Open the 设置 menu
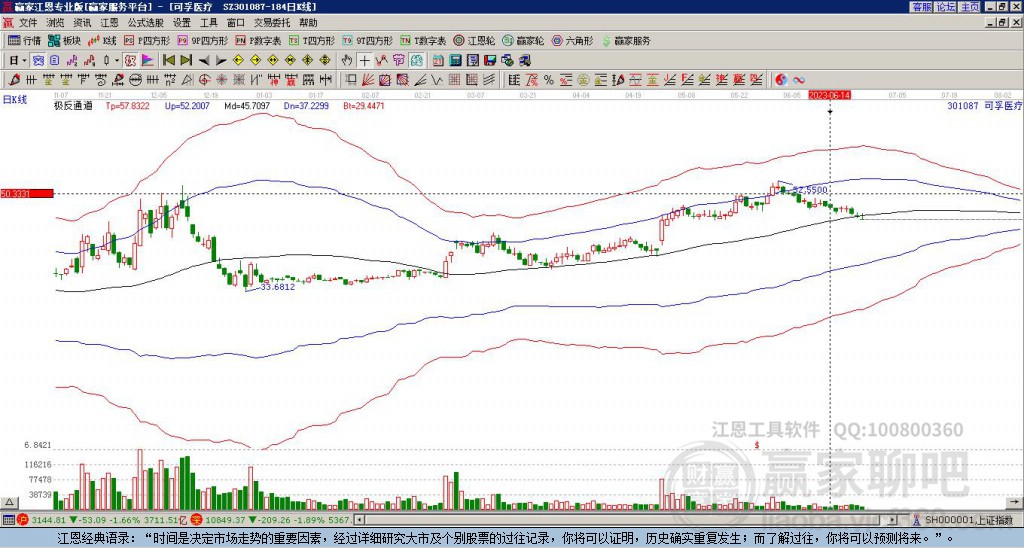This screenshot has height=548, width=1024. [182, 23]
